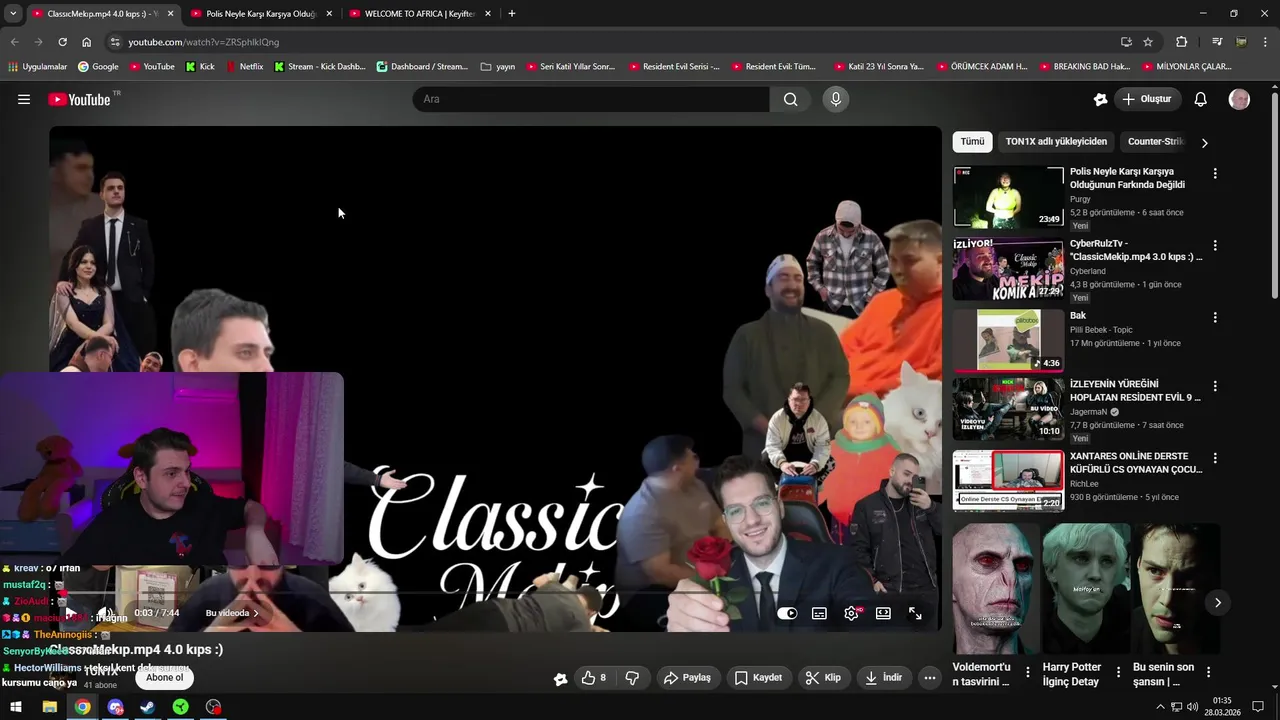Screen dimensions: 1280x720
Task: Like the video with the thumbs up
Action: [x=594, y=677]
